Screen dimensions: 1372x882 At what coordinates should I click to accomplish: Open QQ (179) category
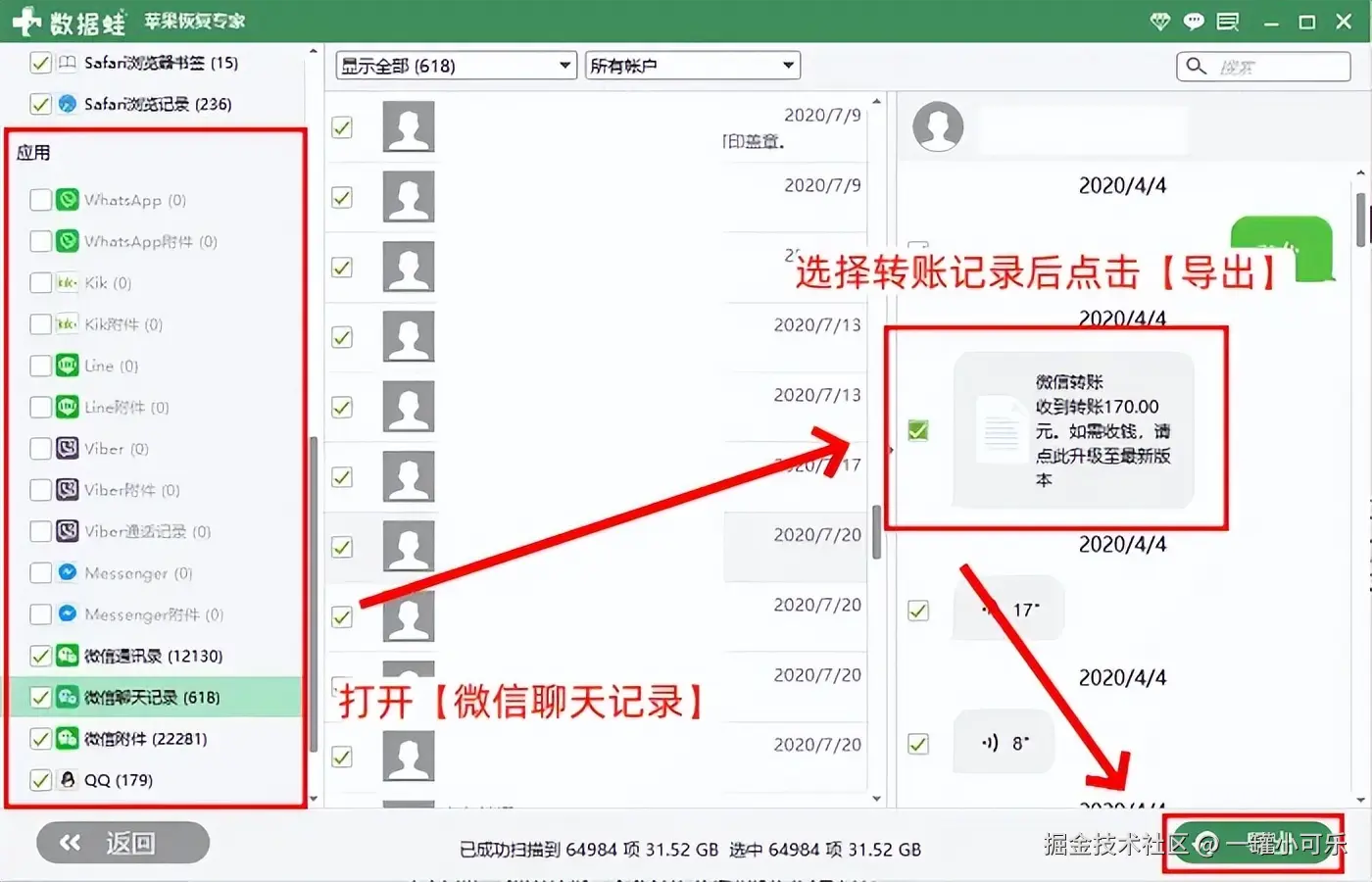click(119, 780)
